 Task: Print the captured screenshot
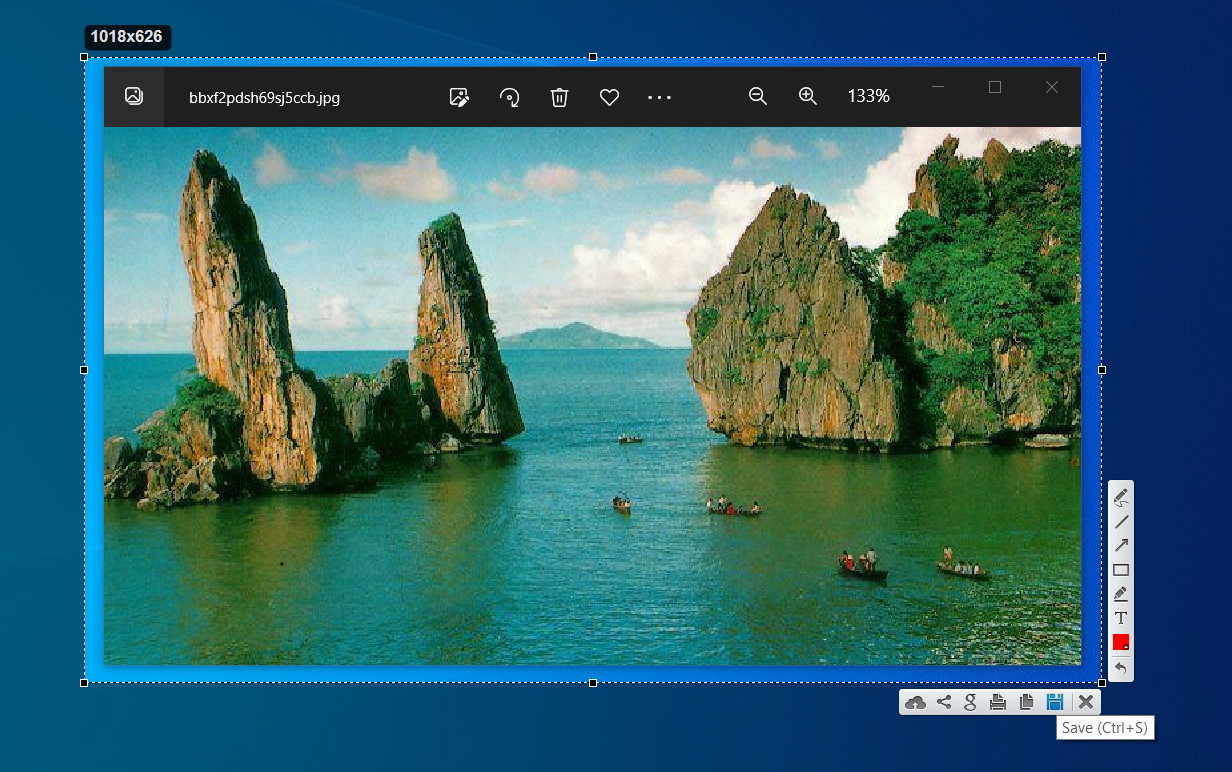pos(998,702)
